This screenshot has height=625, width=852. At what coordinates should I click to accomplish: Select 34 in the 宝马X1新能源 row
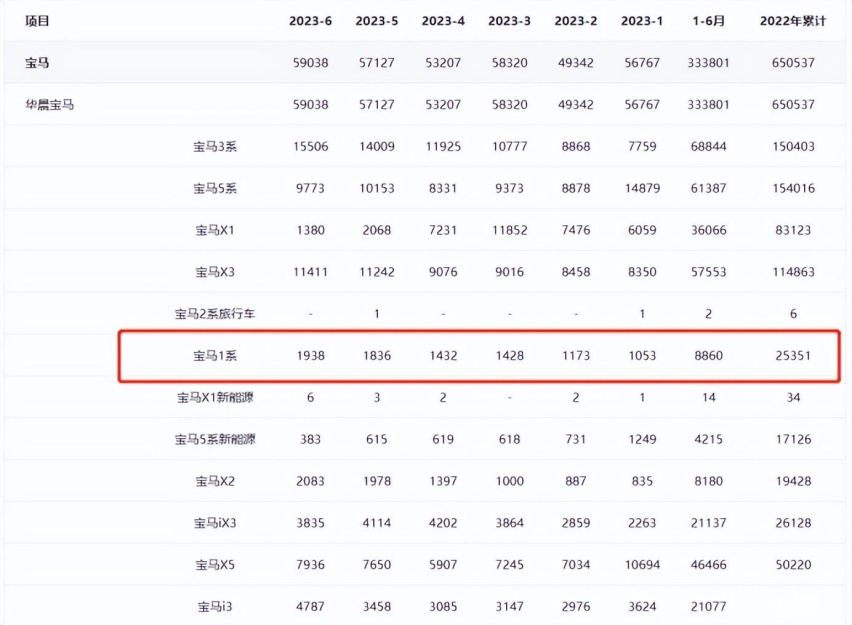click(x=793, y=397)
